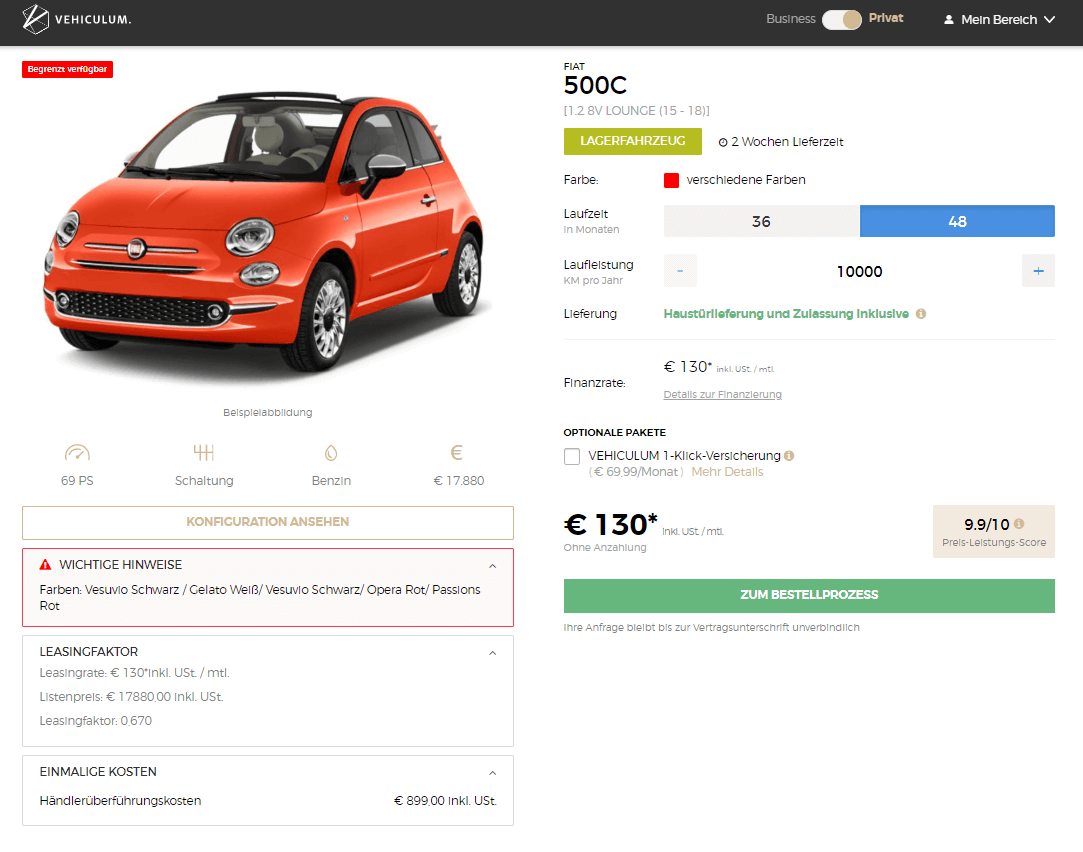Toggle the Business/Privat switch
The image size is (1083, 852).
841,19
